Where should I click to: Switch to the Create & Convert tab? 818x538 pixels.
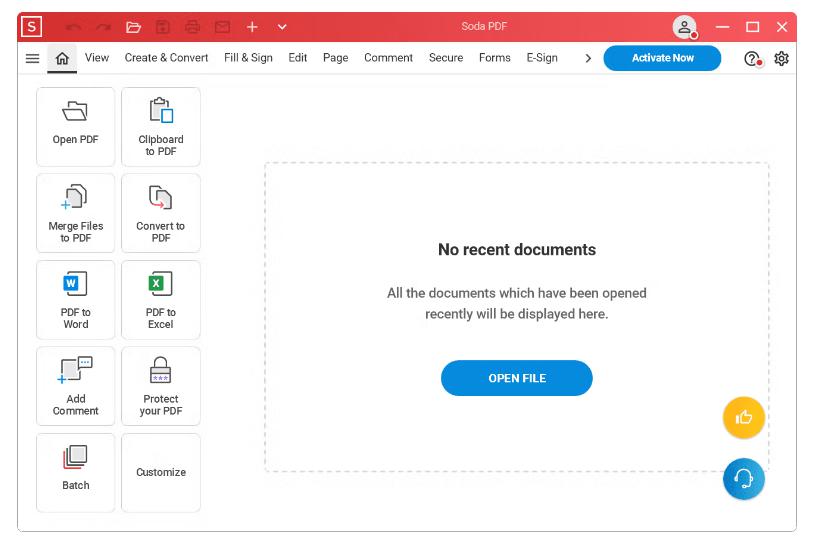166,58
